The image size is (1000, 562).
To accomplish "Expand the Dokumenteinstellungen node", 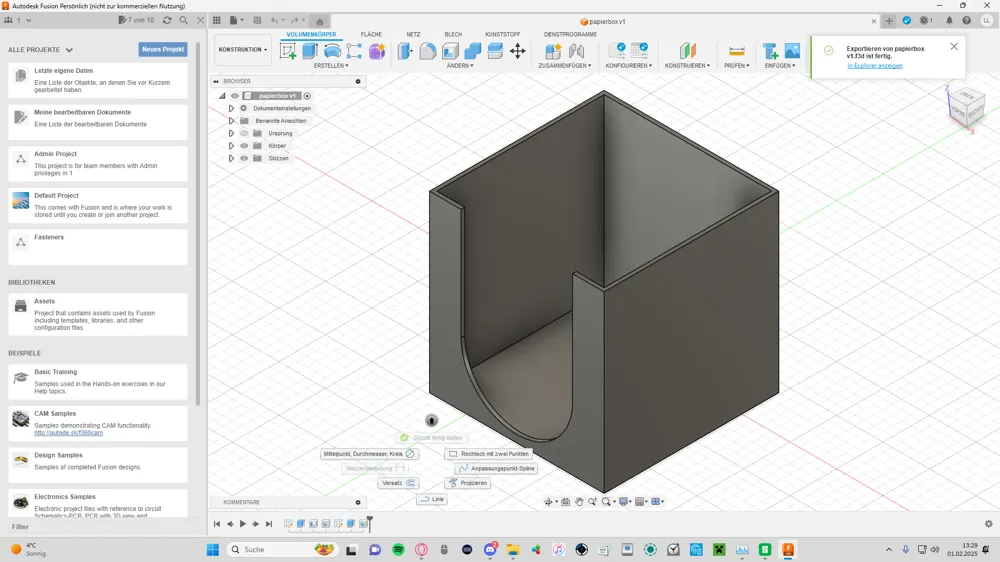I will [232, 108].
